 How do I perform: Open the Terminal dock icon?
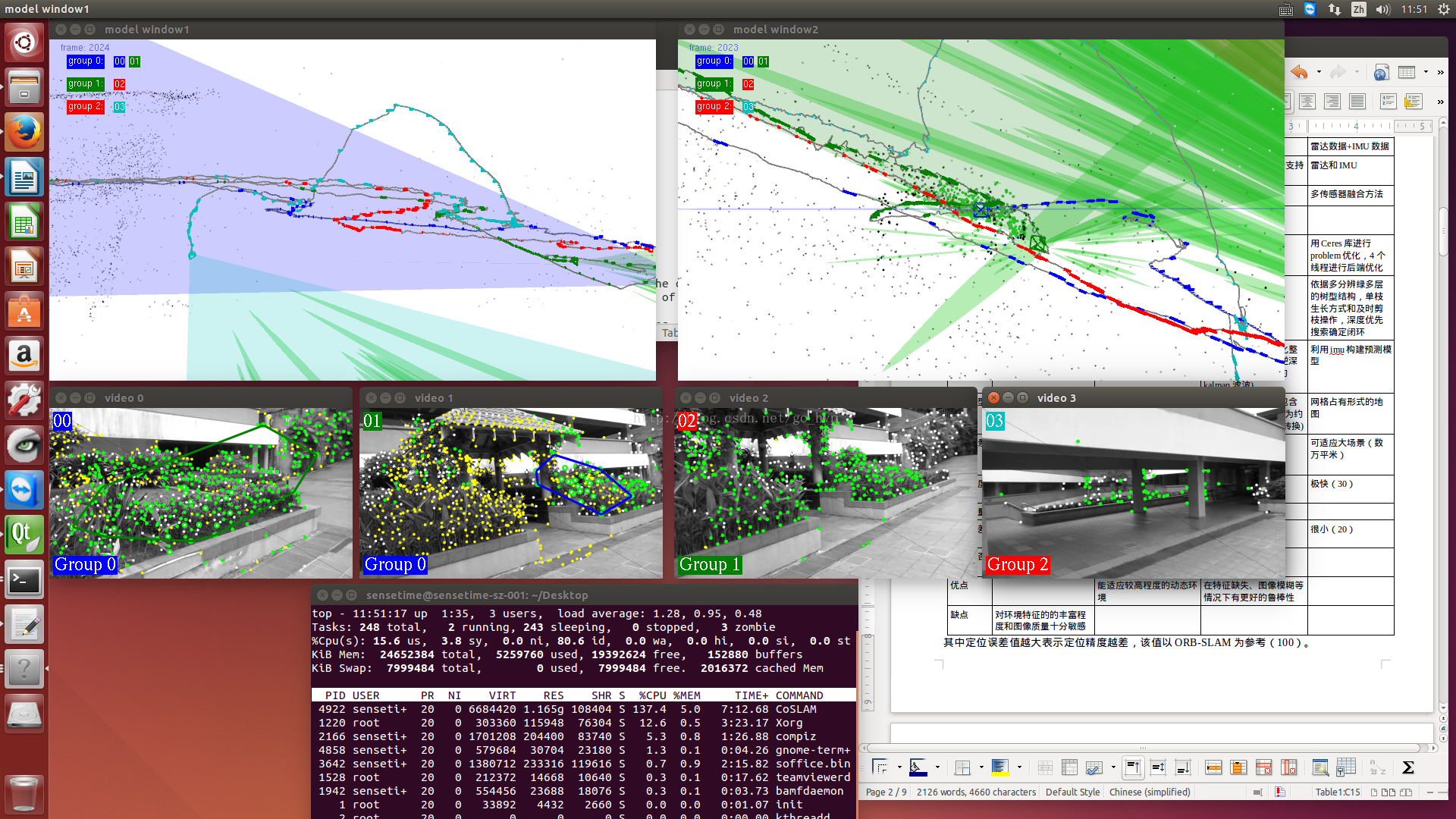[x=24, y=581]
